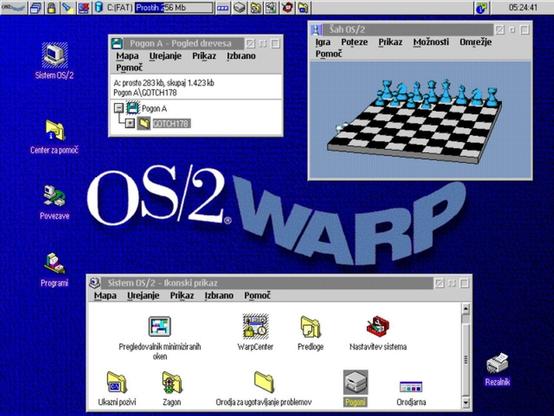Click the scroll down arrow in Sistem OS/2 window
This screenshot has height=416, width=554.
[x=466, y=402]
